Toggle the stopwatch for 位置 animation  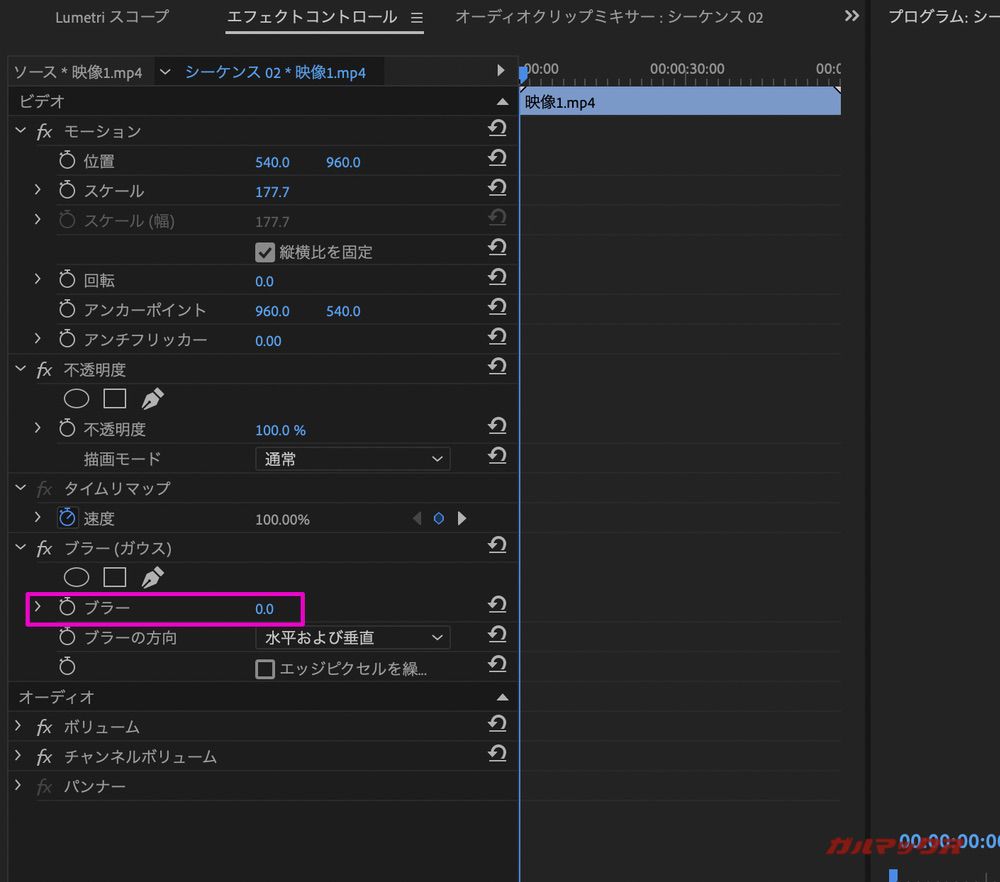[x=66, y=161]
